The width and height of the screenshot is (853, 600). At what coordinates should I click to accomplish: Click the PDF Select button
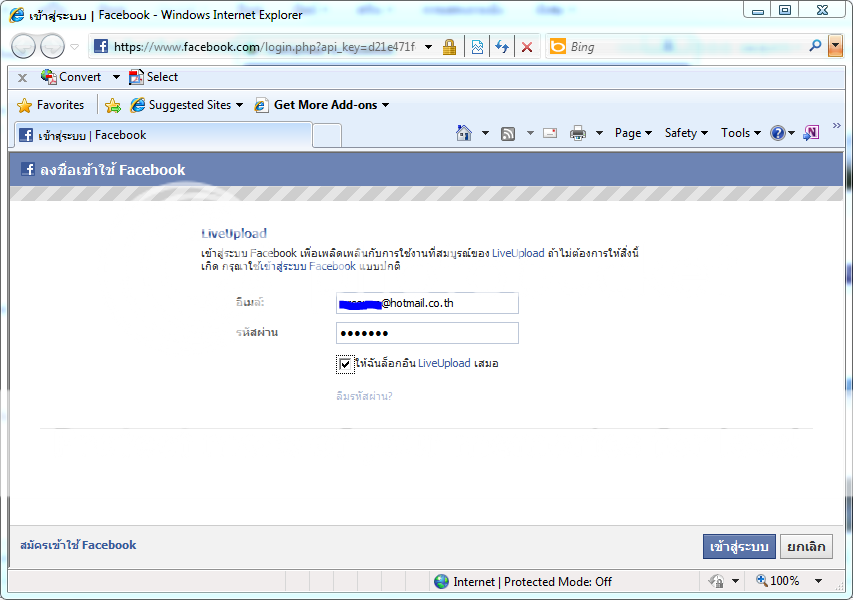click(x=153, y=77)
